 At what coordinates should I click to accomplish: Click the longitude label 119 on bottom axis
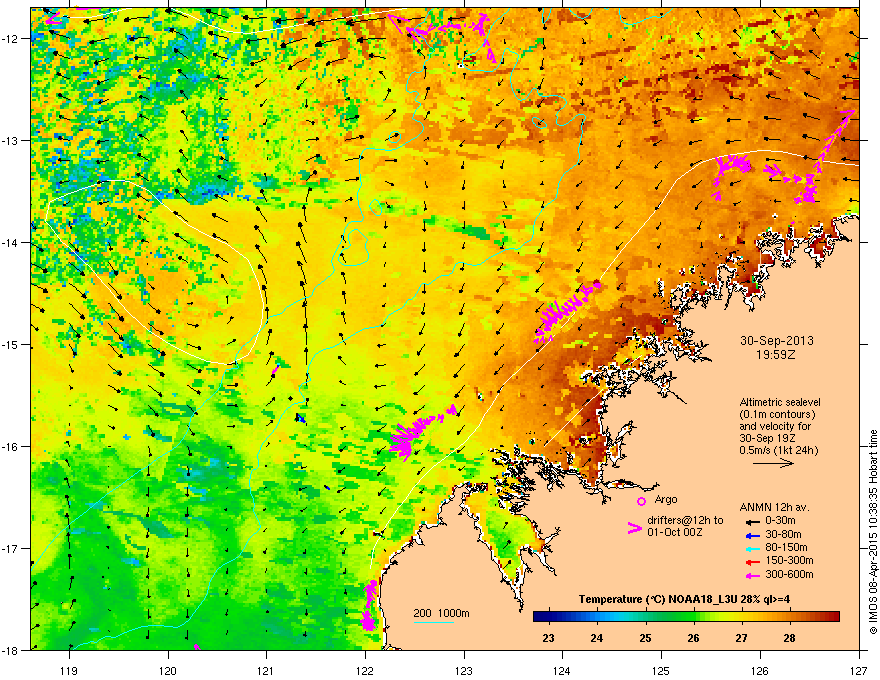[x=69, y=670]
